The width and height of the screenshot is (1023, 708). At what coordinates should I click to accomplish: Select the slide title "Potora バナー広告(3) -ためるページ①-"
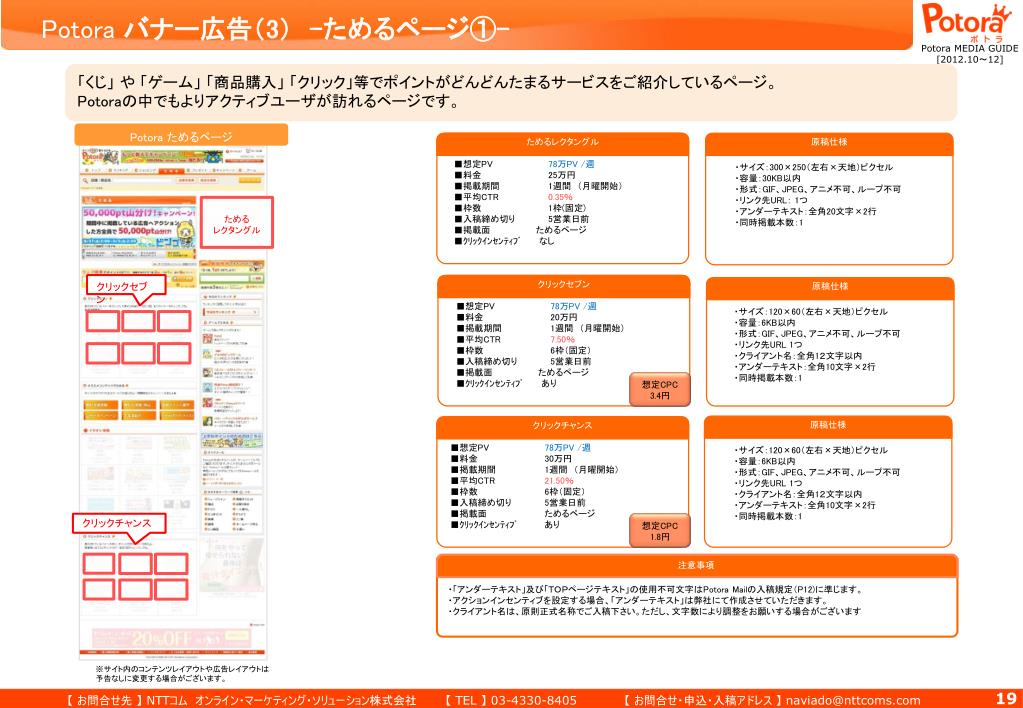click(275, 29)
